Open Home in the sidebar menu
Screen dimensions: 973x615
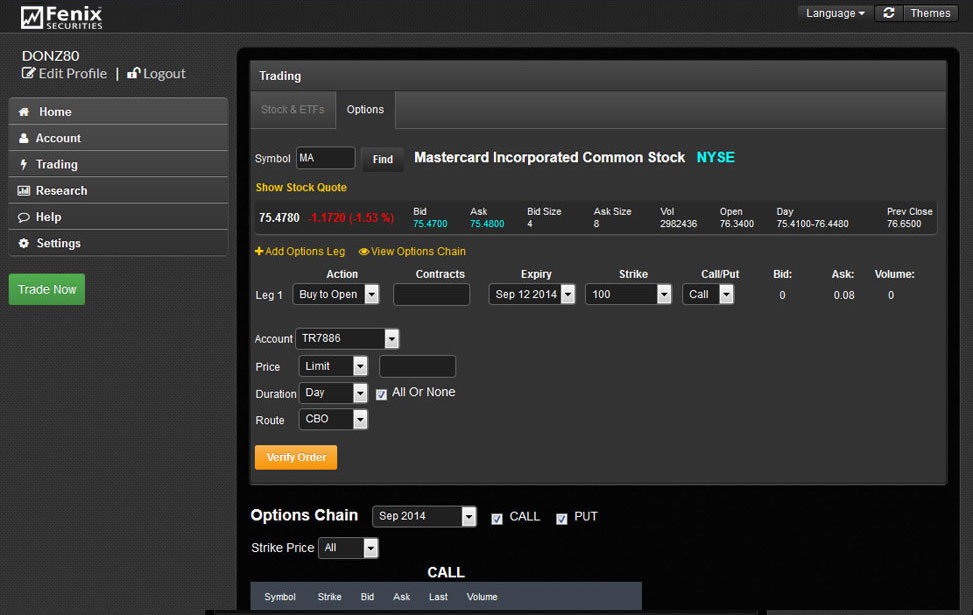pyautogui.click(x=119, y=112)
